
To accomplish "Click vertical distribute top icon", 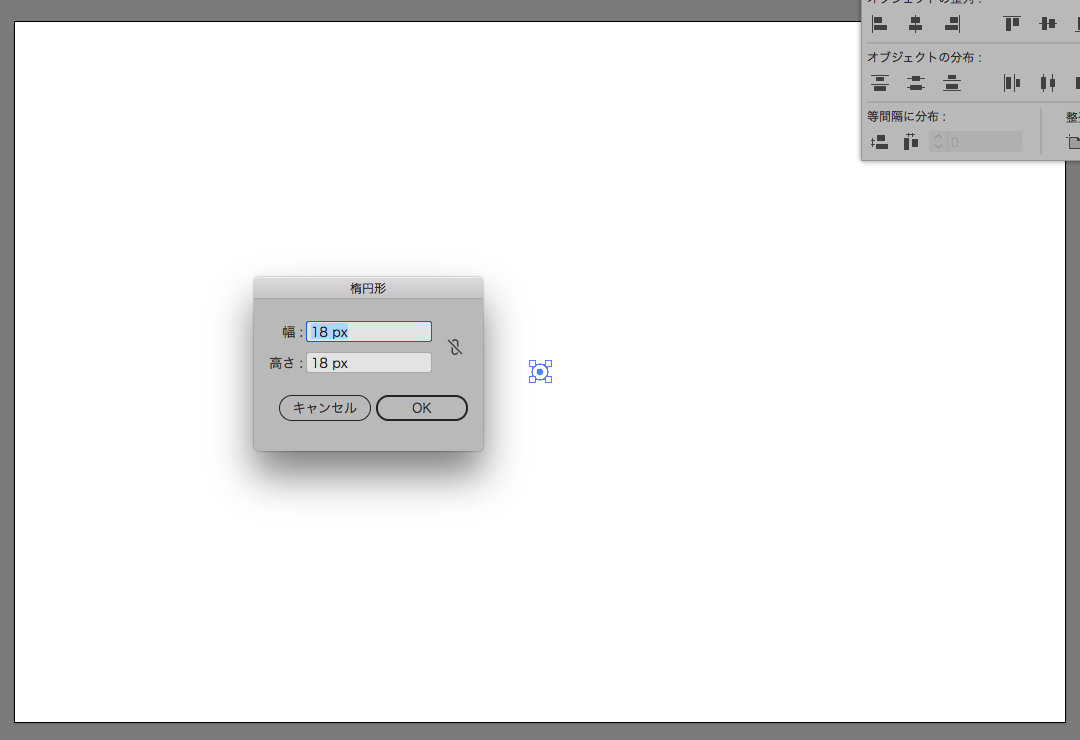I will (x=879, y=83).
